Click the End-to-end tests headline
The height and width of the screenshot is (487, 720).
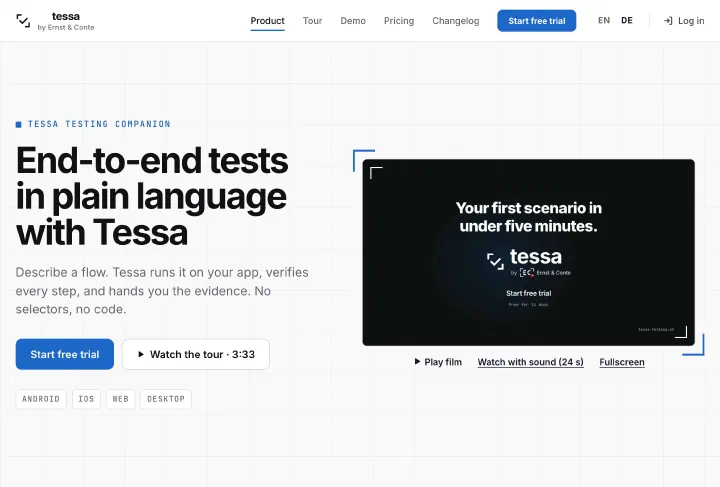click(x=152, y=196)
